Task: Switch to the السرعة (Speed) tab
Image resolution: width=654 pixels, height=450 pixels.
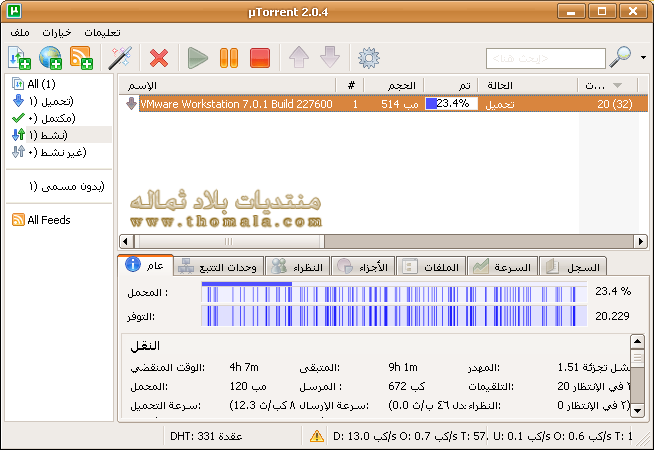Action: pyautogui.click(x=503, y=266)
